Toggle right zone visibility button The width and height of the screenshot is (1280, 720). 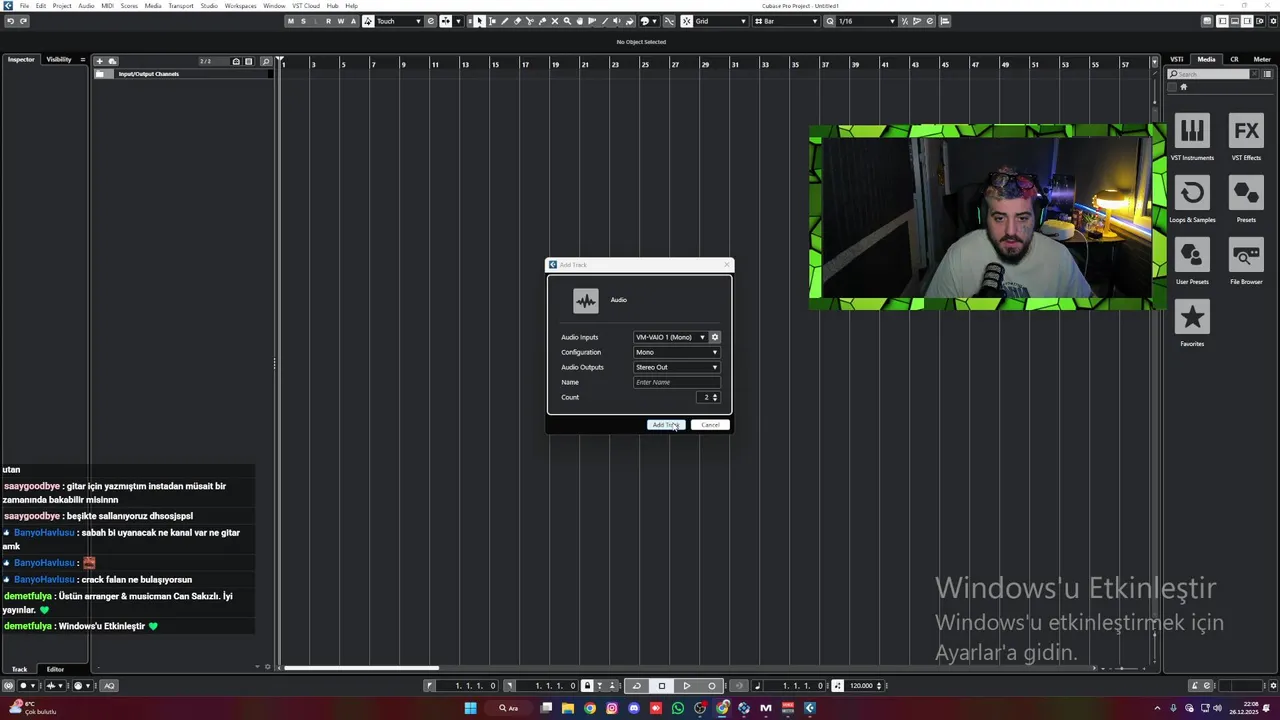tap(1247, 21)
